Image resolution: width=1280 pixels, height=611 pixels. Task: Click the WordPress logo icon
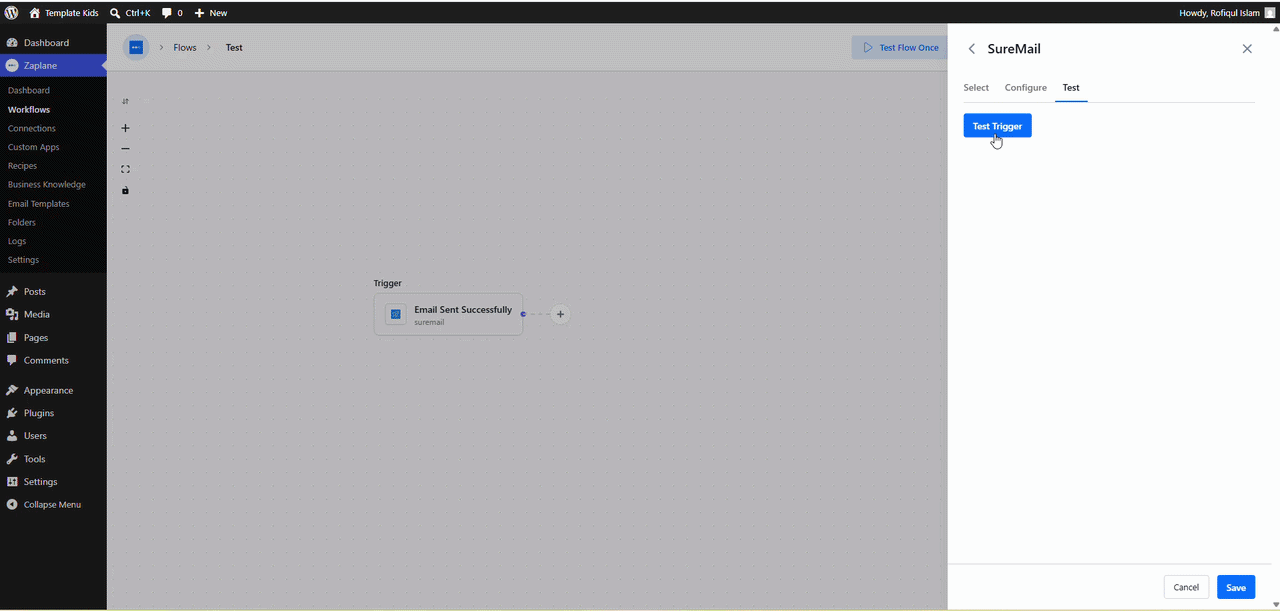11,12
